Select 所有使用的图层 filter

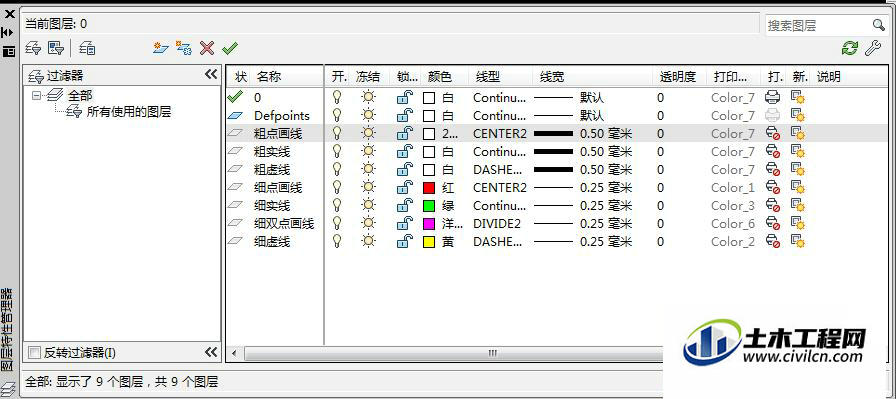[x=129, y=112]
